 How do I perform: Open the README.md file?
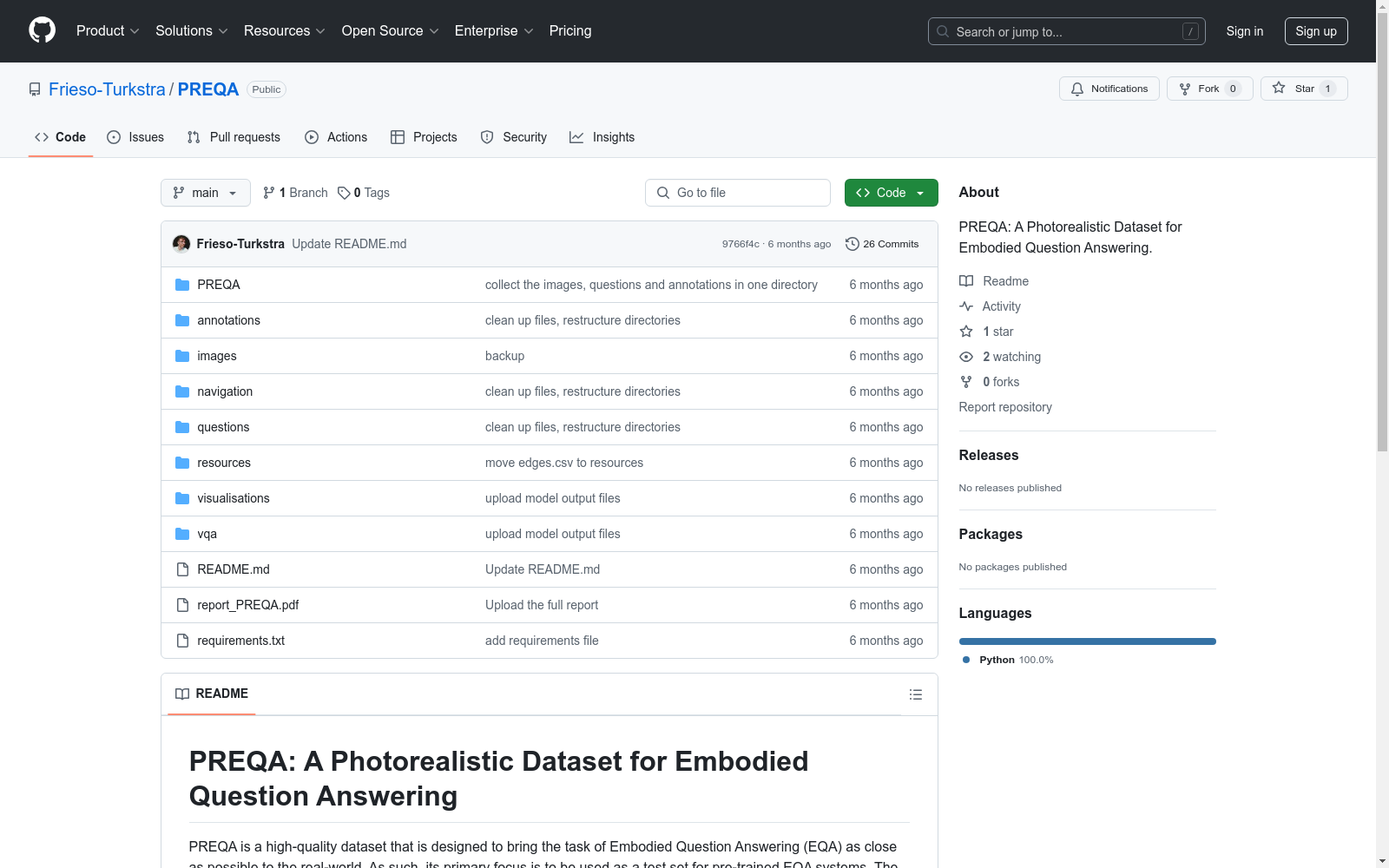(x=234, y=569)
